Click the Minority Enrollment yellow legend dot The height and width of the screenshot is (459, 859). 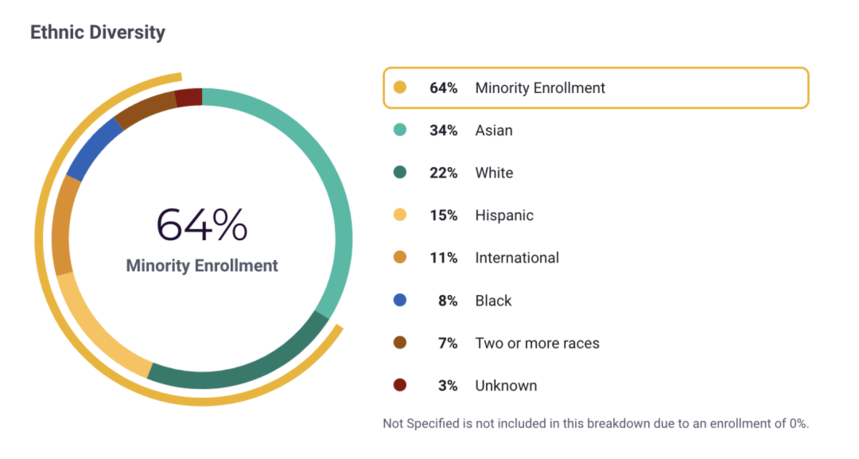pos(400,88)
